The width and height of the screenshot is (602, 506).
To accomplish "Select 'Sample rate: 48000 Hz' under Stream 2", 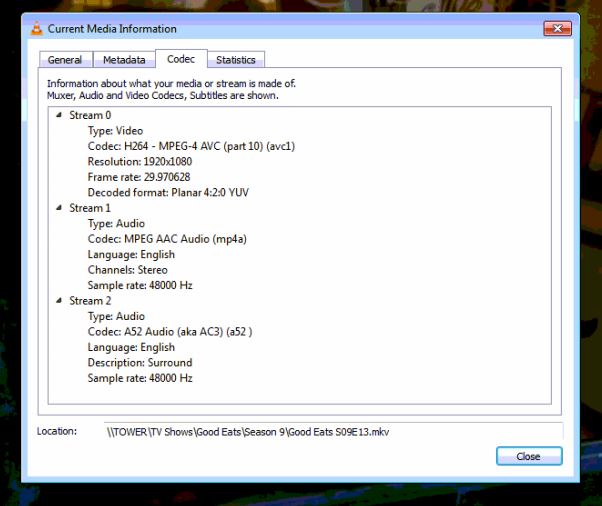I will coord(140,378).
